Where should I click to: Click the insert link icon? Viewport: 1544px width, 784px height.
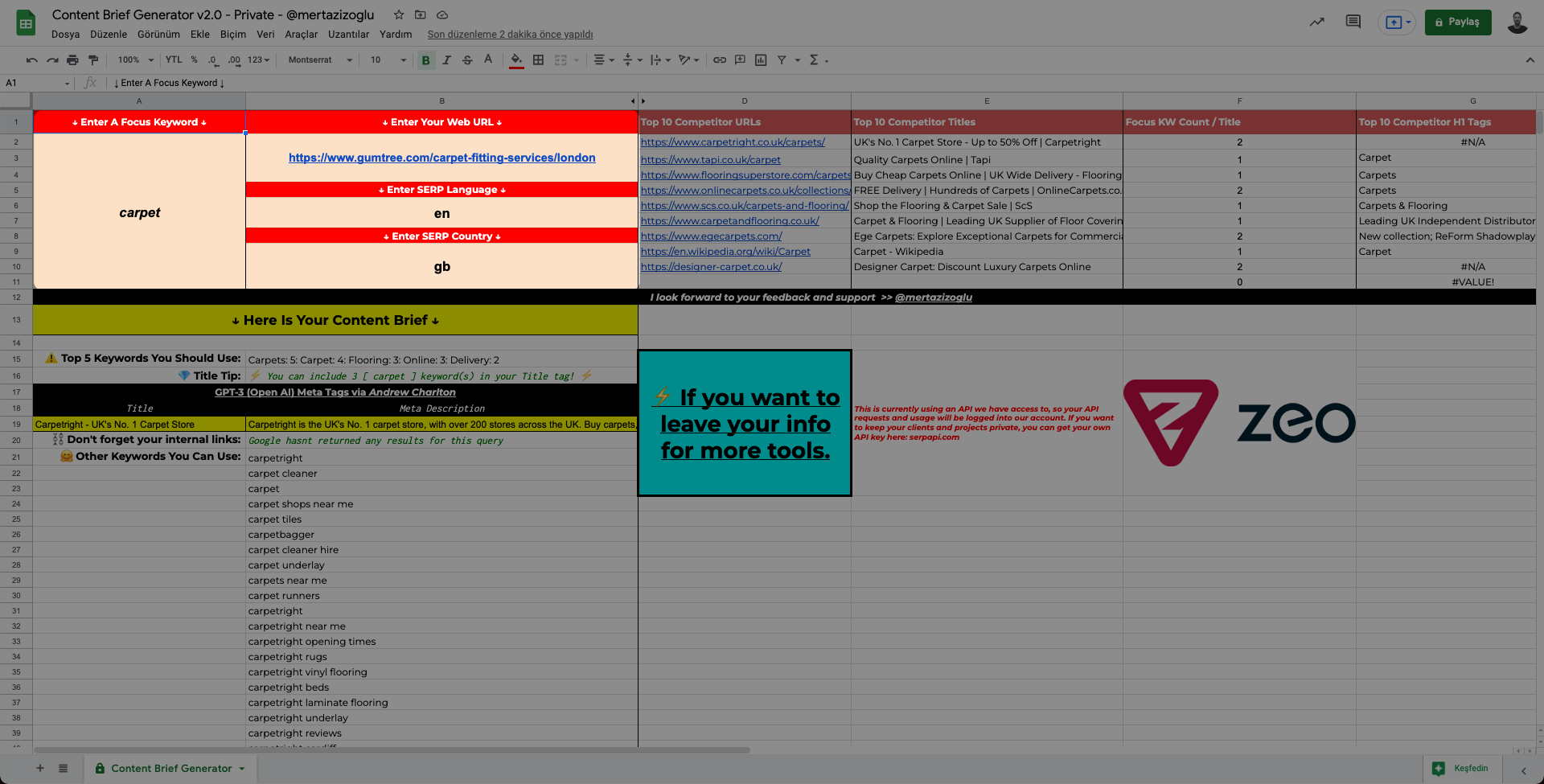720,60
